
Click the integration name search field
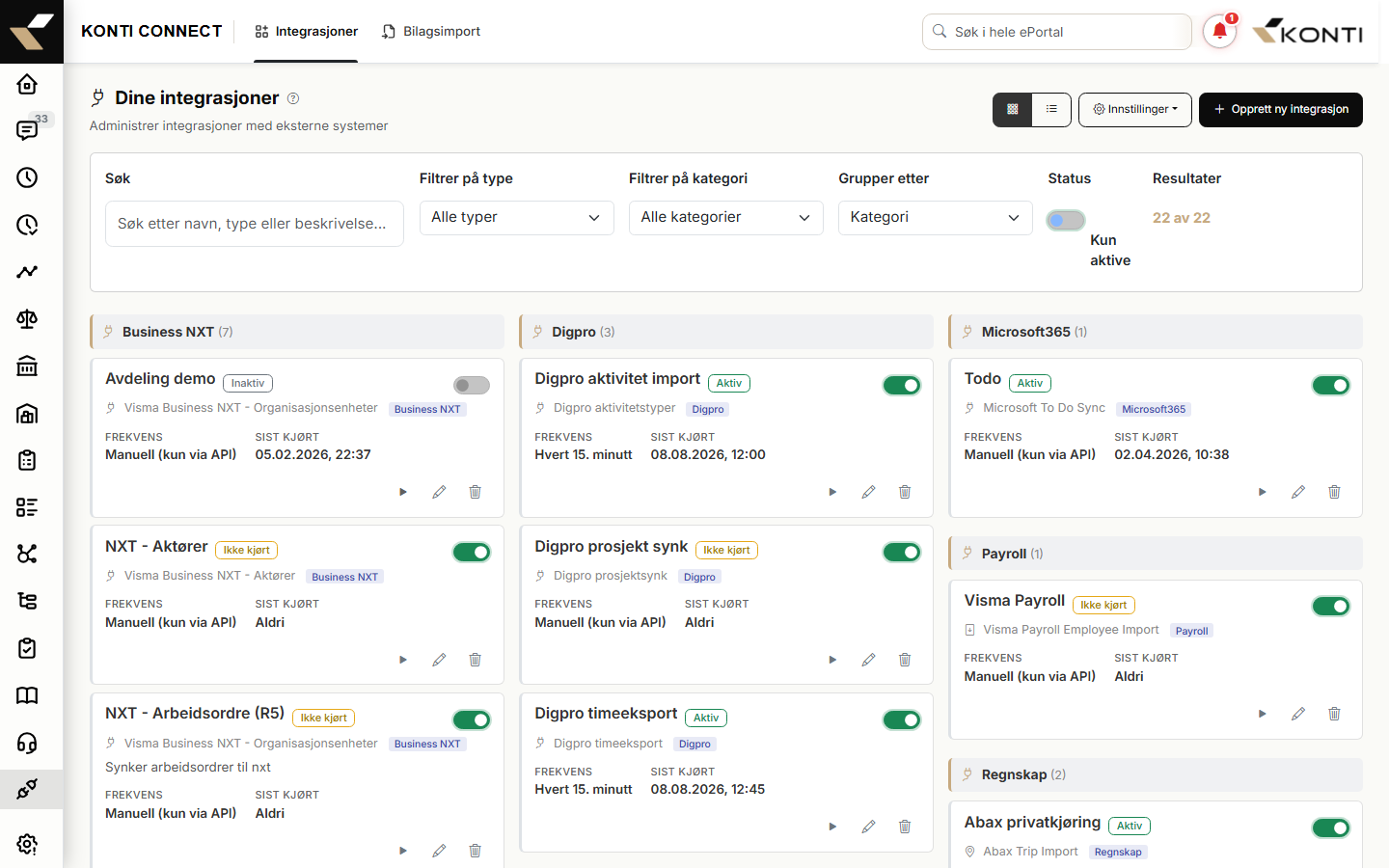(255, 224)
